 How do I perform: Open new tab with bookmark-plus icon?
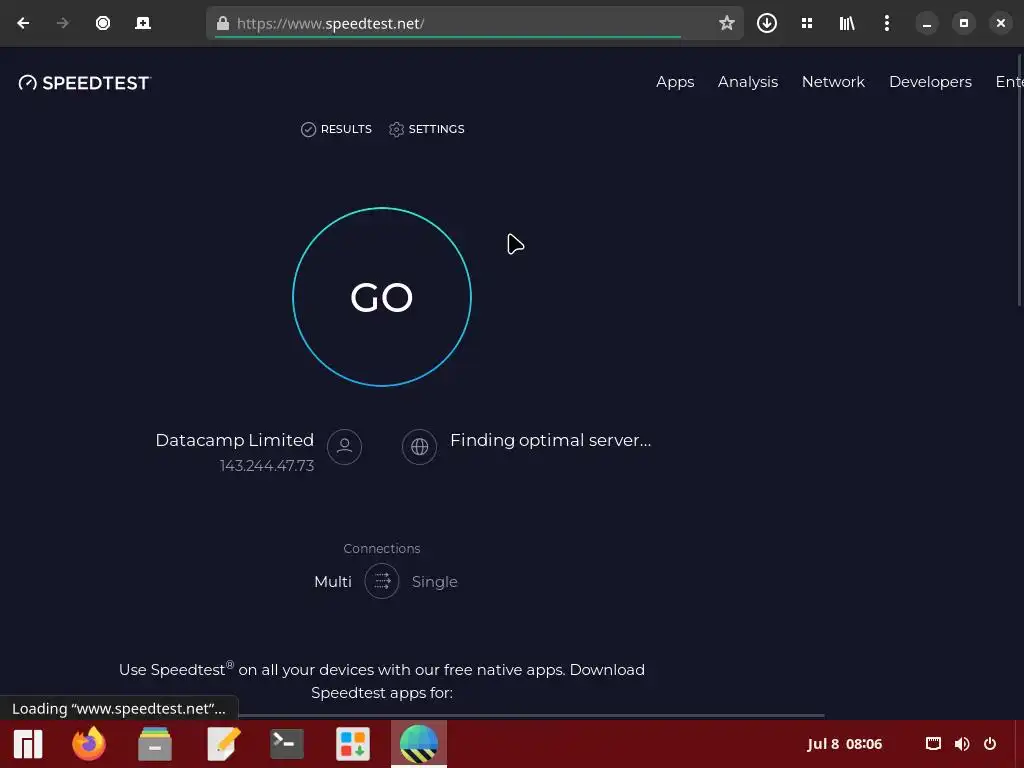[x=142, y=24]
